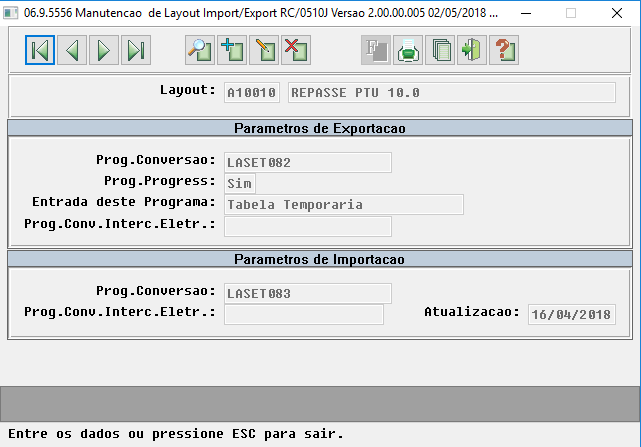641x447 pixels.
Task: Click the import Prog.Conversao field LASET083
Action: [x=308, y=294]
